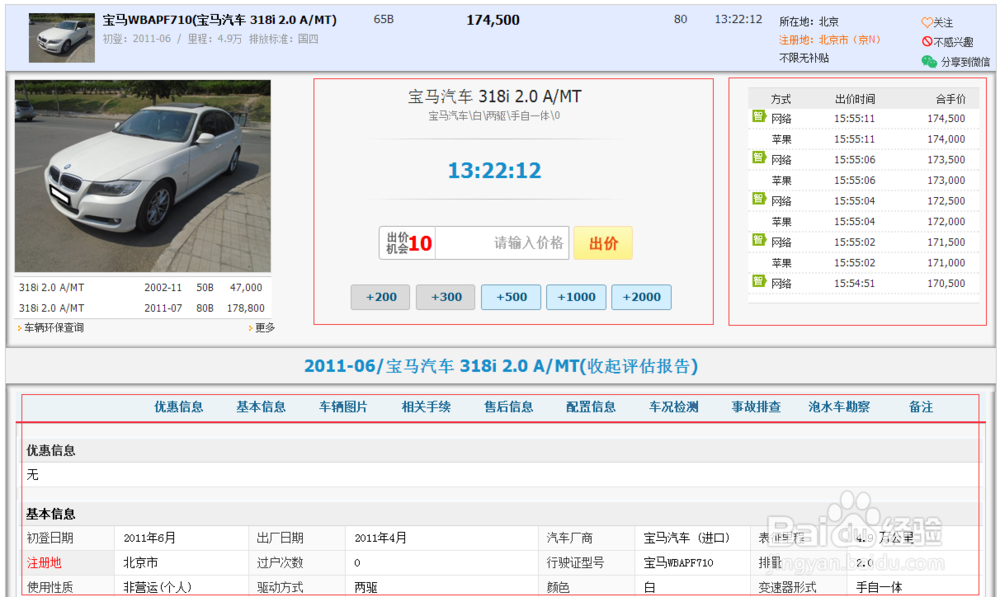Switch to the 事故排查 tab
Screen dimensions: 1000x597
756,407
